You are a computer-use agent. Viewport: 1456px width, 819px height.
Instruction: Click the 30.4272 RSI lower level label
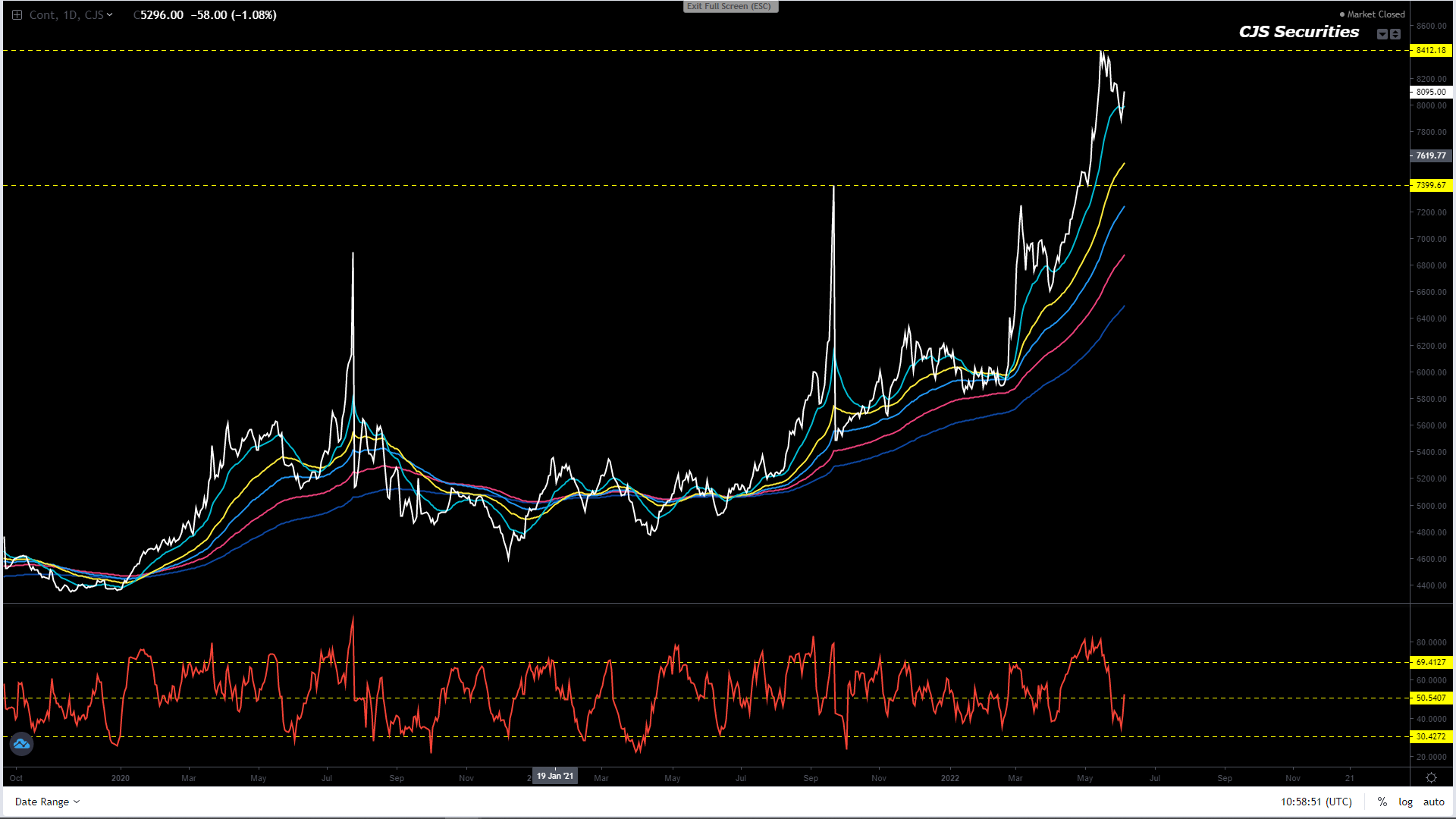(1430, 736)
